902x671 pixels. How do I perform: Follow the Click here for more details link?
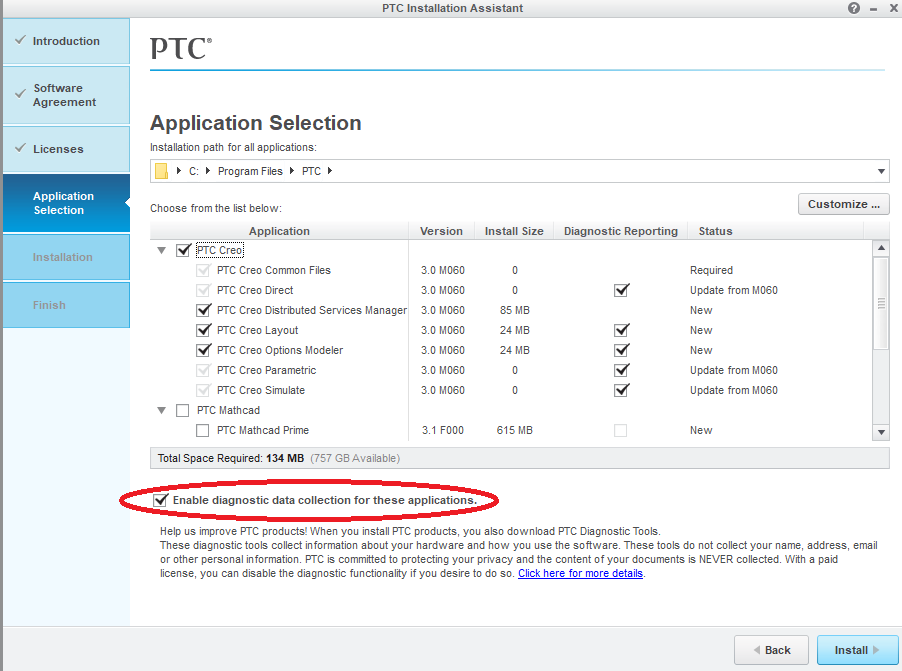[580, 572]
